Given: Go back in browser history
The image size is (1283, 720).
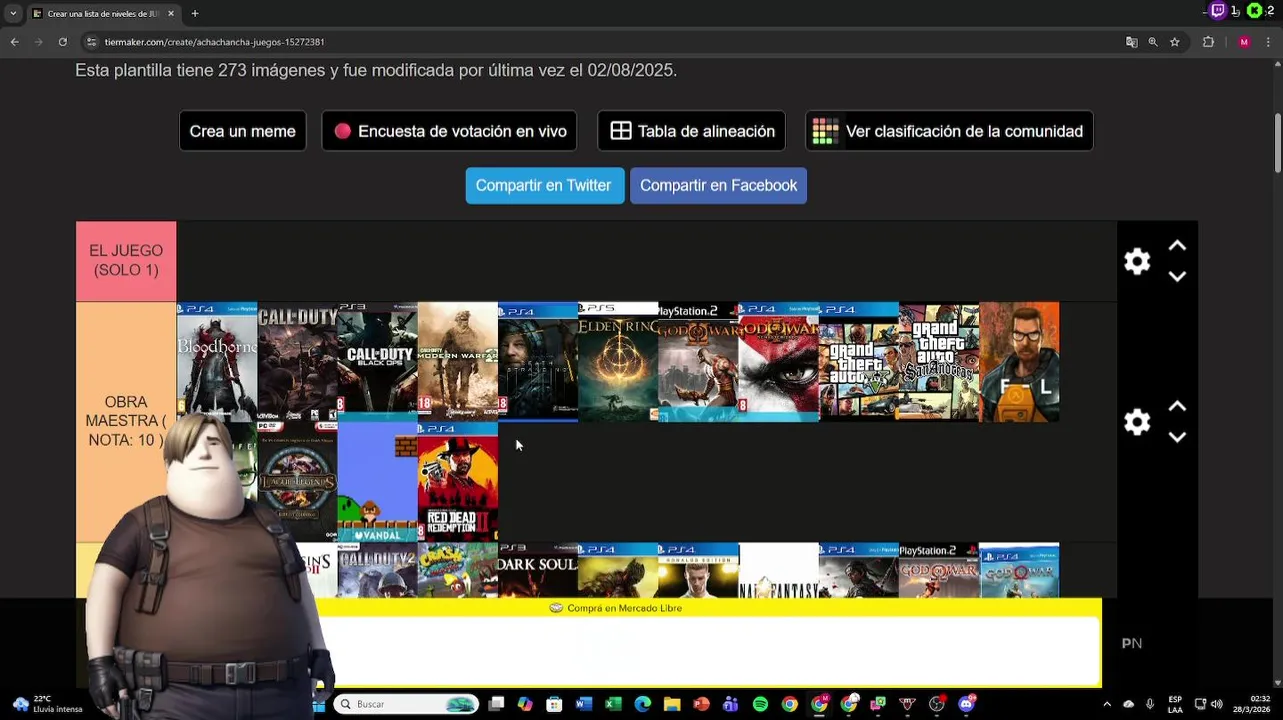Looking at the screenshot, I should (x=14, y=42).
